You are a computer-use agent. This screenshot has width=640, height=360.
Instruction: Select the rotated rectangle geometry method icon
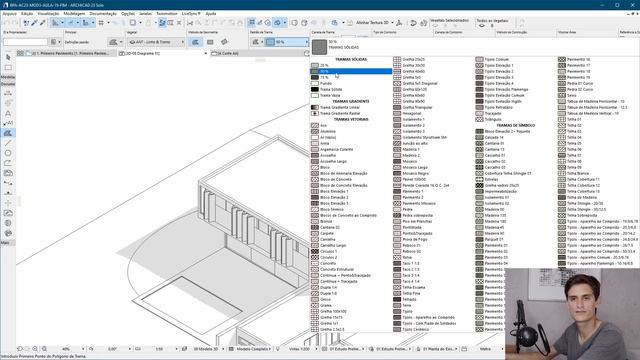[x=224, y=42]
